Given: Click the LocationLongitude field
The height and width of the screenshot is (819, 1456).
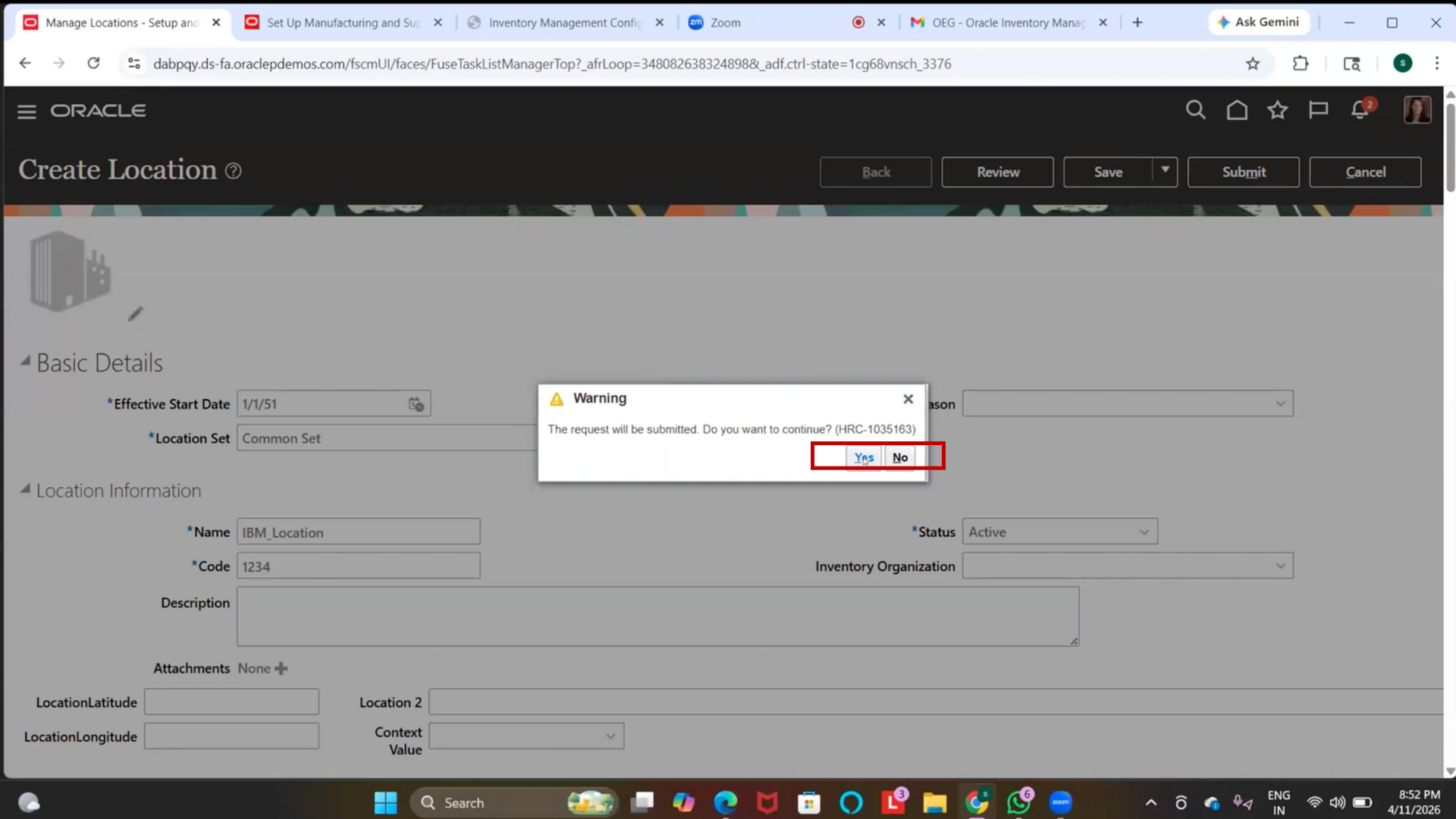Looking at the screenshot, I should click(231, 736).
